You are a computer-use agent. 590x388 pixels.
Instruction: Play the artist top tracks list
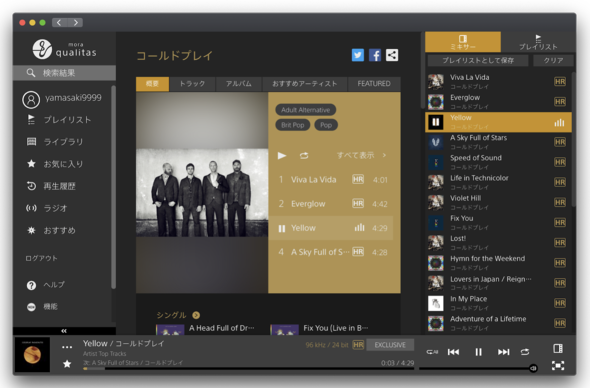[x=281, y=155]
